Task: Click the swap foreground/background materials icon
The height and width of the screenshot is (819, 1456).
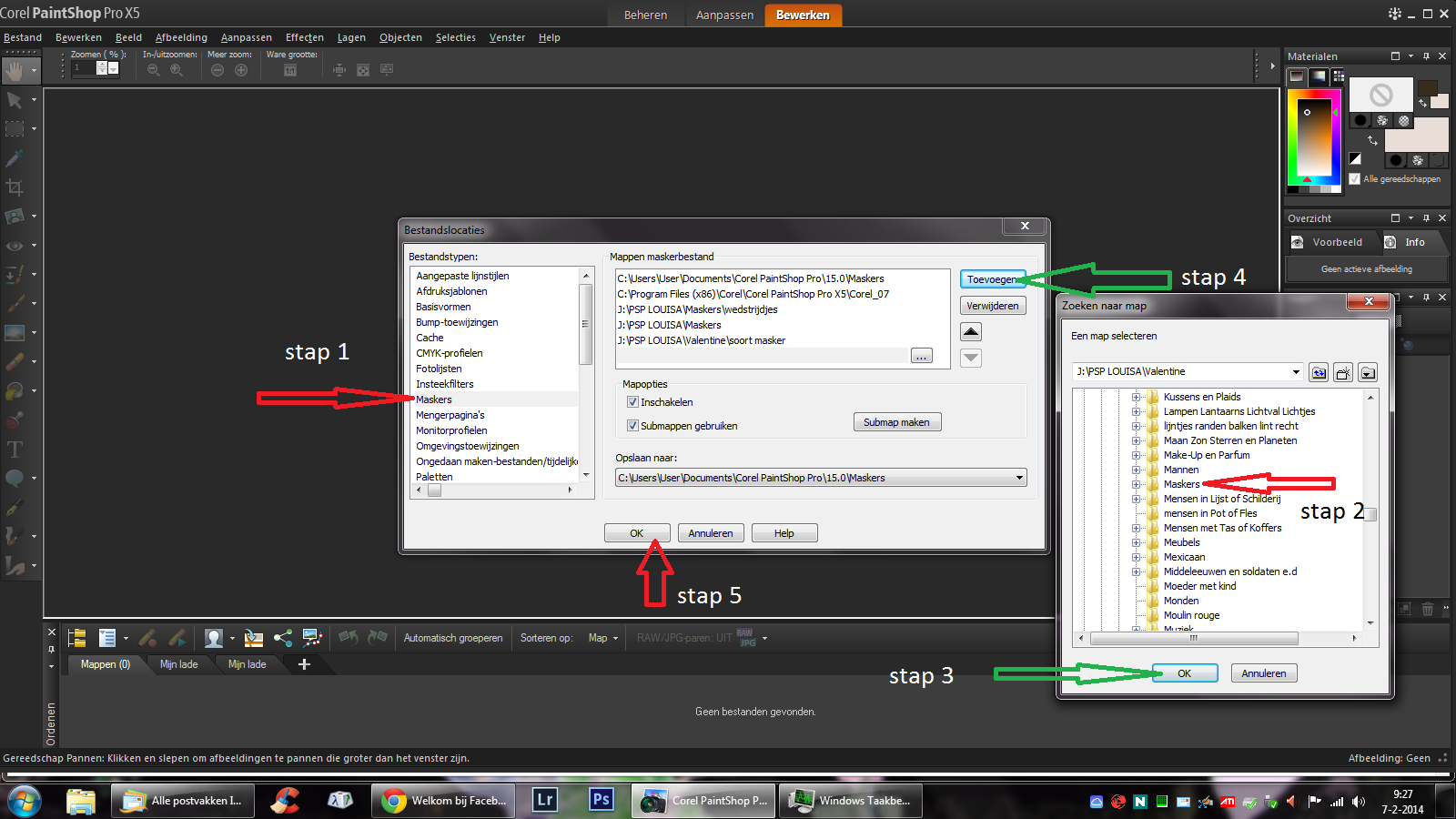Action: tap(1372, 140)
